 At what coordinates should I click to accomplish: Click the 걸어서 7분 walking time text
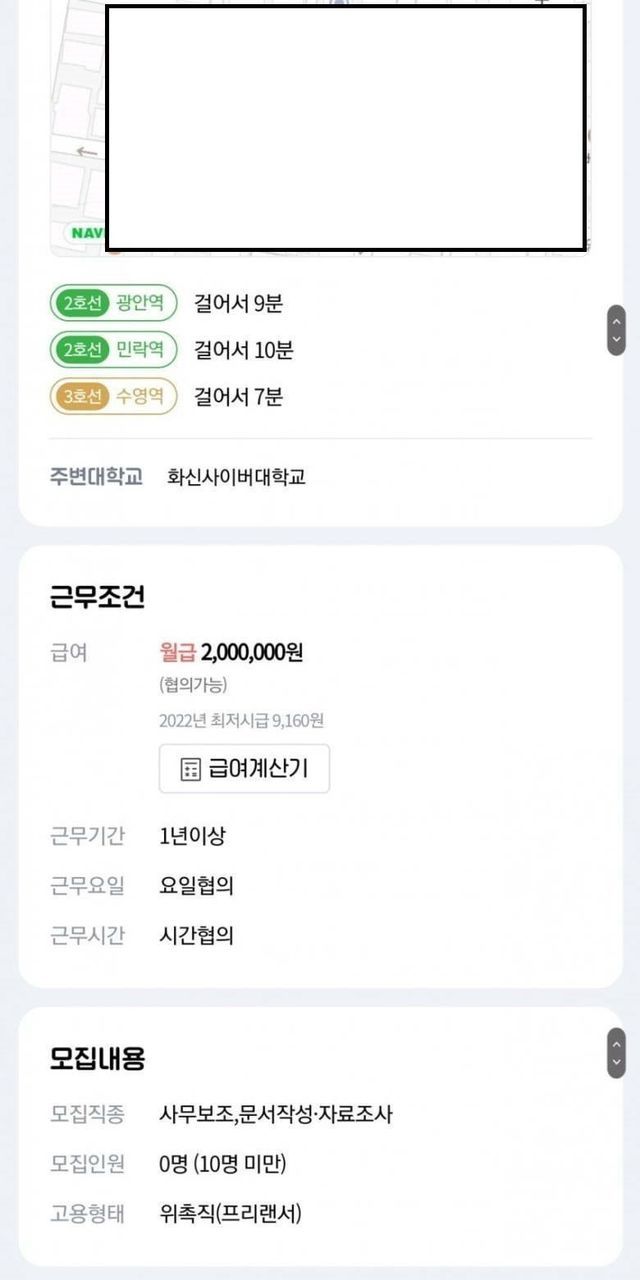tap(238, 397)
